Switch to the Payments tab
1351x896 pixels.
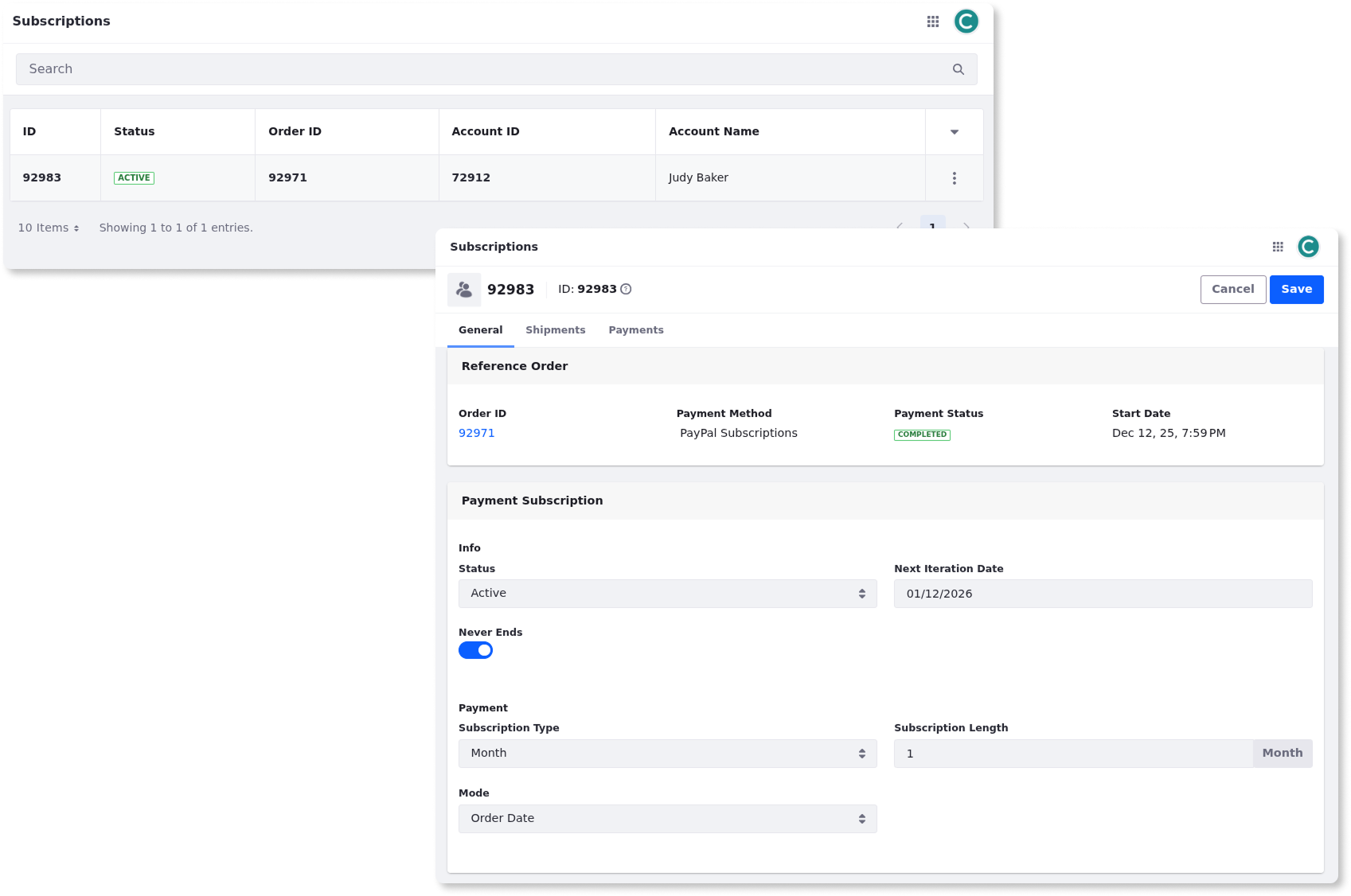[636, 330]
